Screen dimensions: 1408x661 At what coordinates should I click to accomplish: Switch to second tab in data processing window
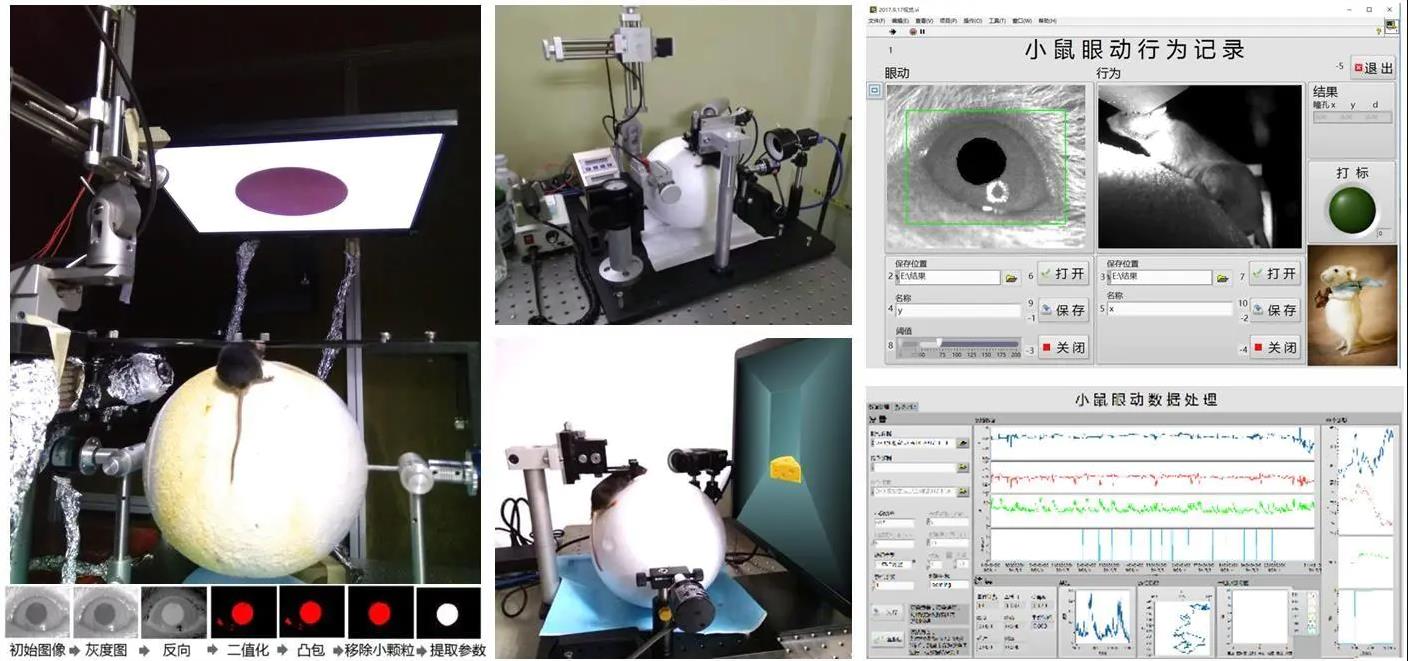coord(906,407)
